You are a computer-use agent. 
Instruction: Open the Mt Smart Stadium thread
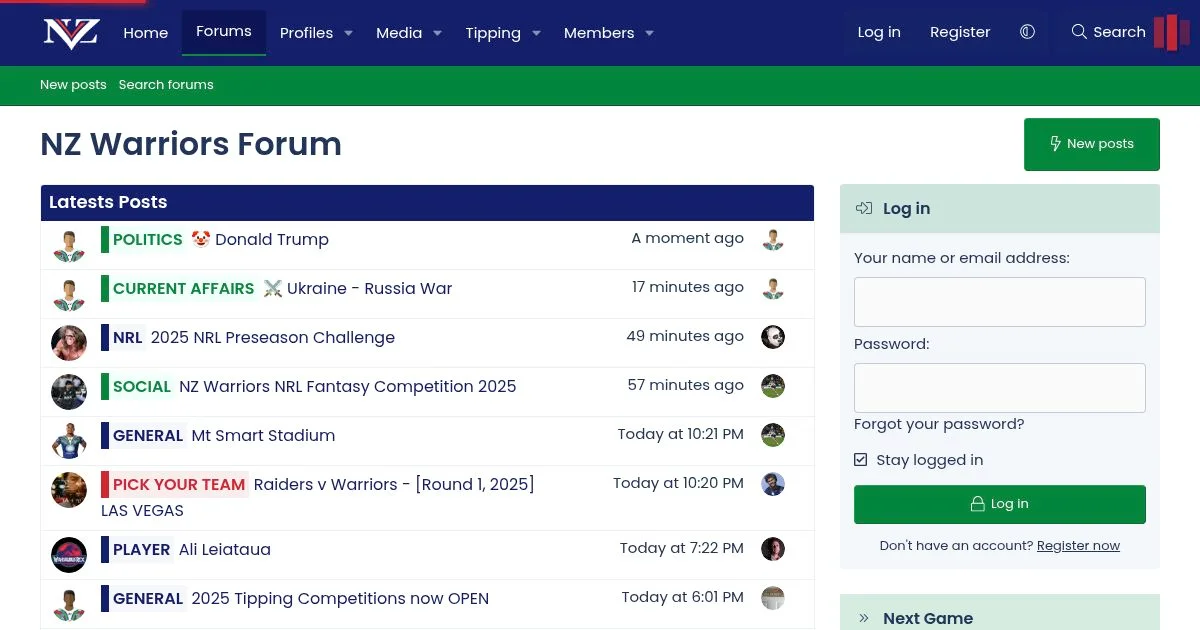point(263,435)
